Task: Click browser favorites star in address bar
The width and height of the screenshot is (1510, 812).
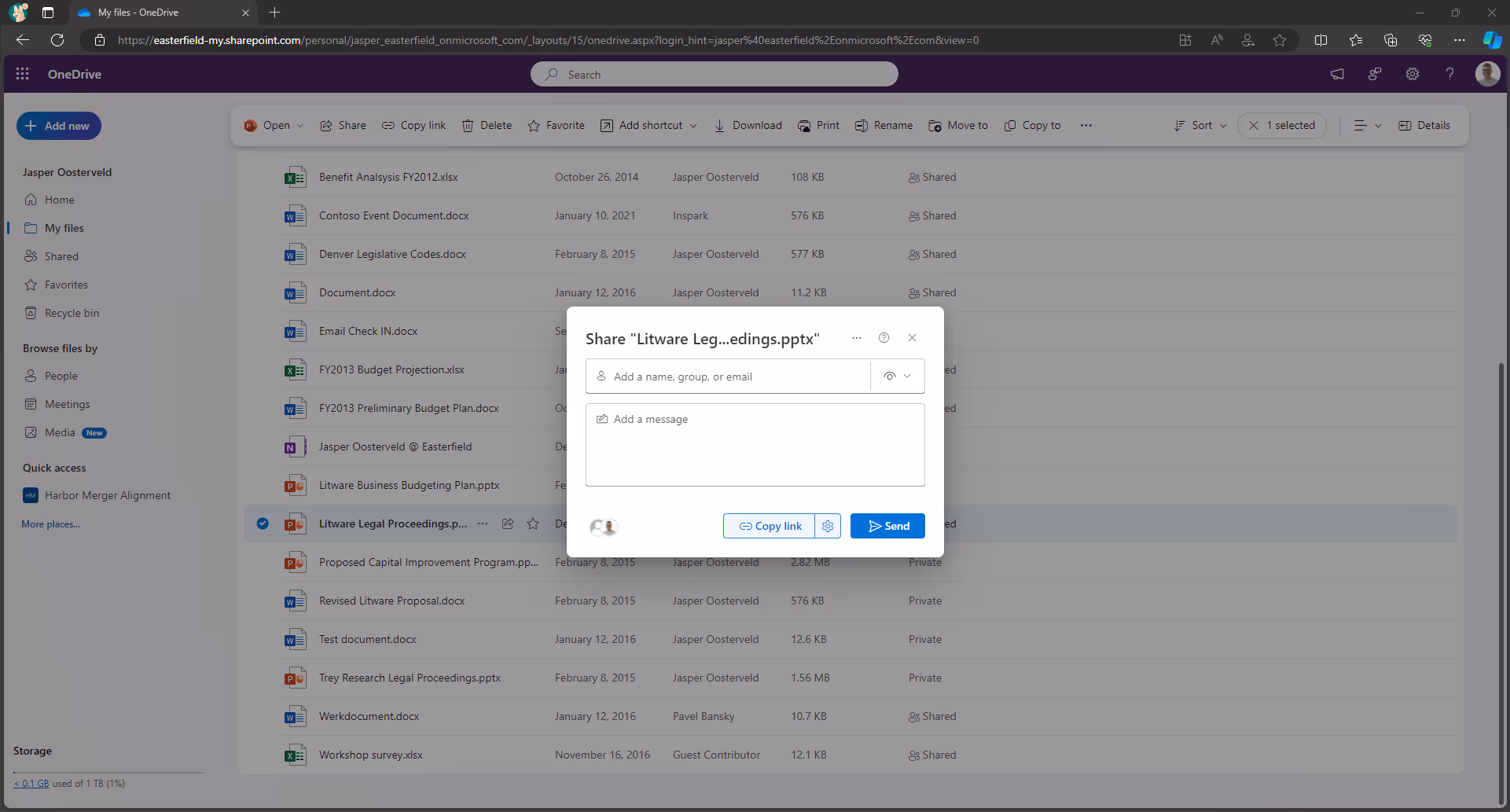Action: (1280, 40)
